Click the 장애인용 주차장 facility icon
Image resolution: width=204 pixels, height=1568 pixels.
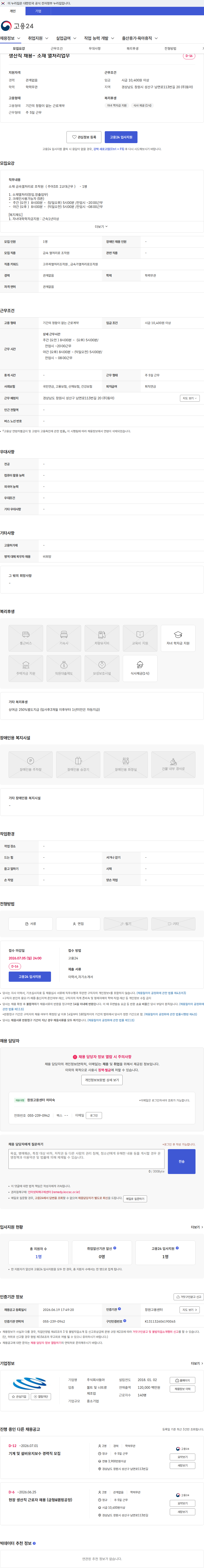point(30,764)
